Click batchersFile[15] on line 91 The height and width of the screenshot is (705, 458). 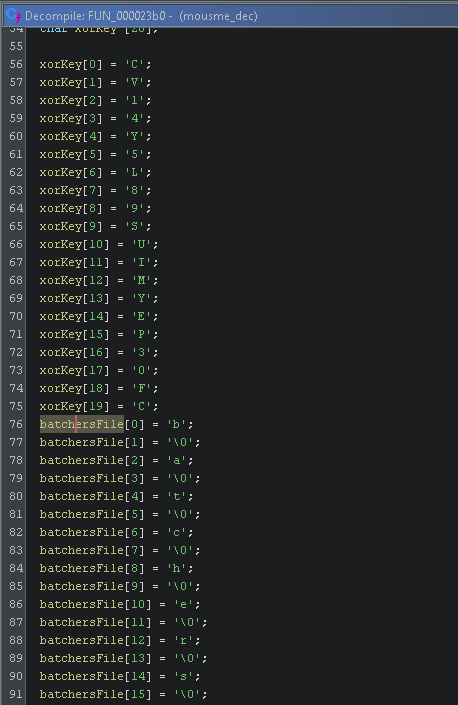(95, 694)
